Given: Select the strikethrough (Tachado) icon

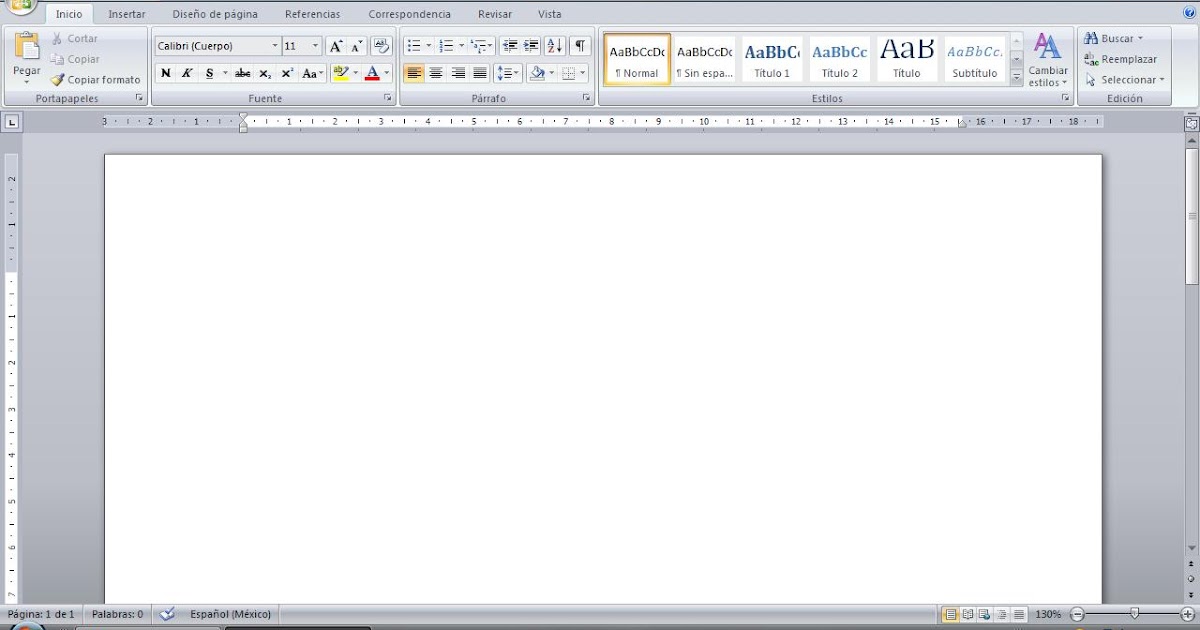Looking at the screenshot, I should coord(243,73).
